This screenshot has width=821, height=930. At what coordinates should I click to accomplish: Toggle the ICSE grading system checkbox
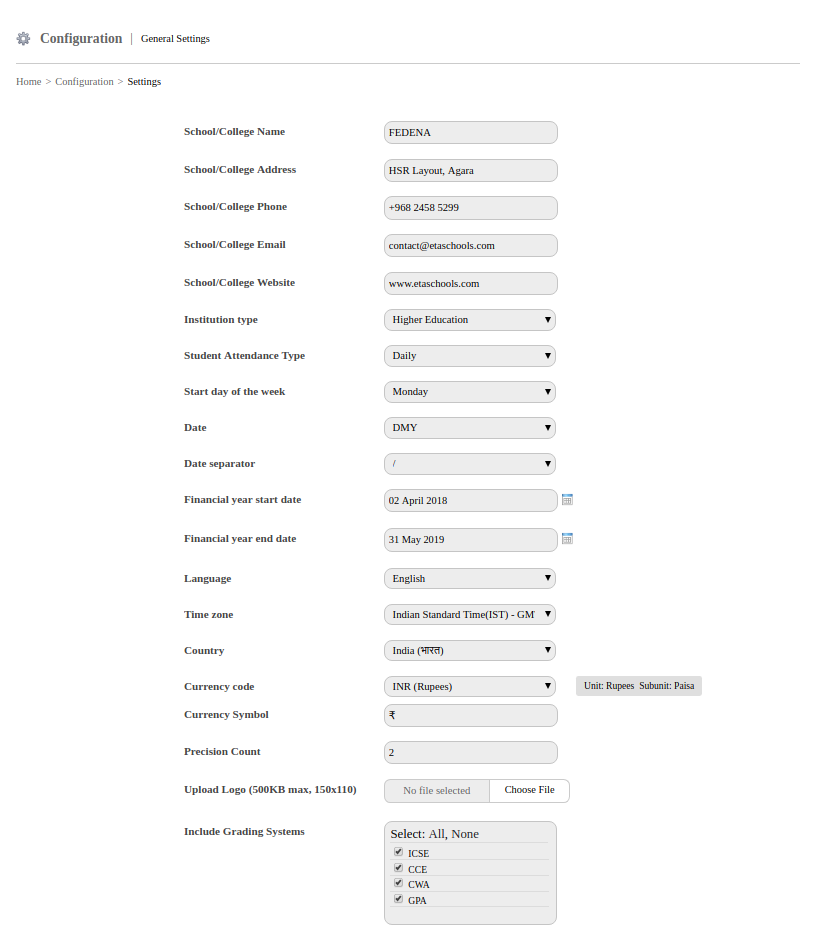coord(398,852)
